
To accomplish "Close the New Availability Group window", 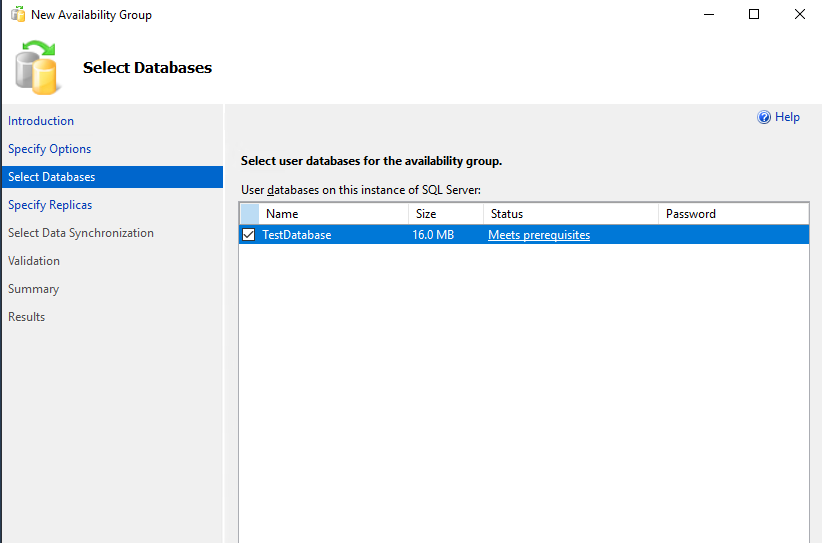I will [x=799, y=14].
